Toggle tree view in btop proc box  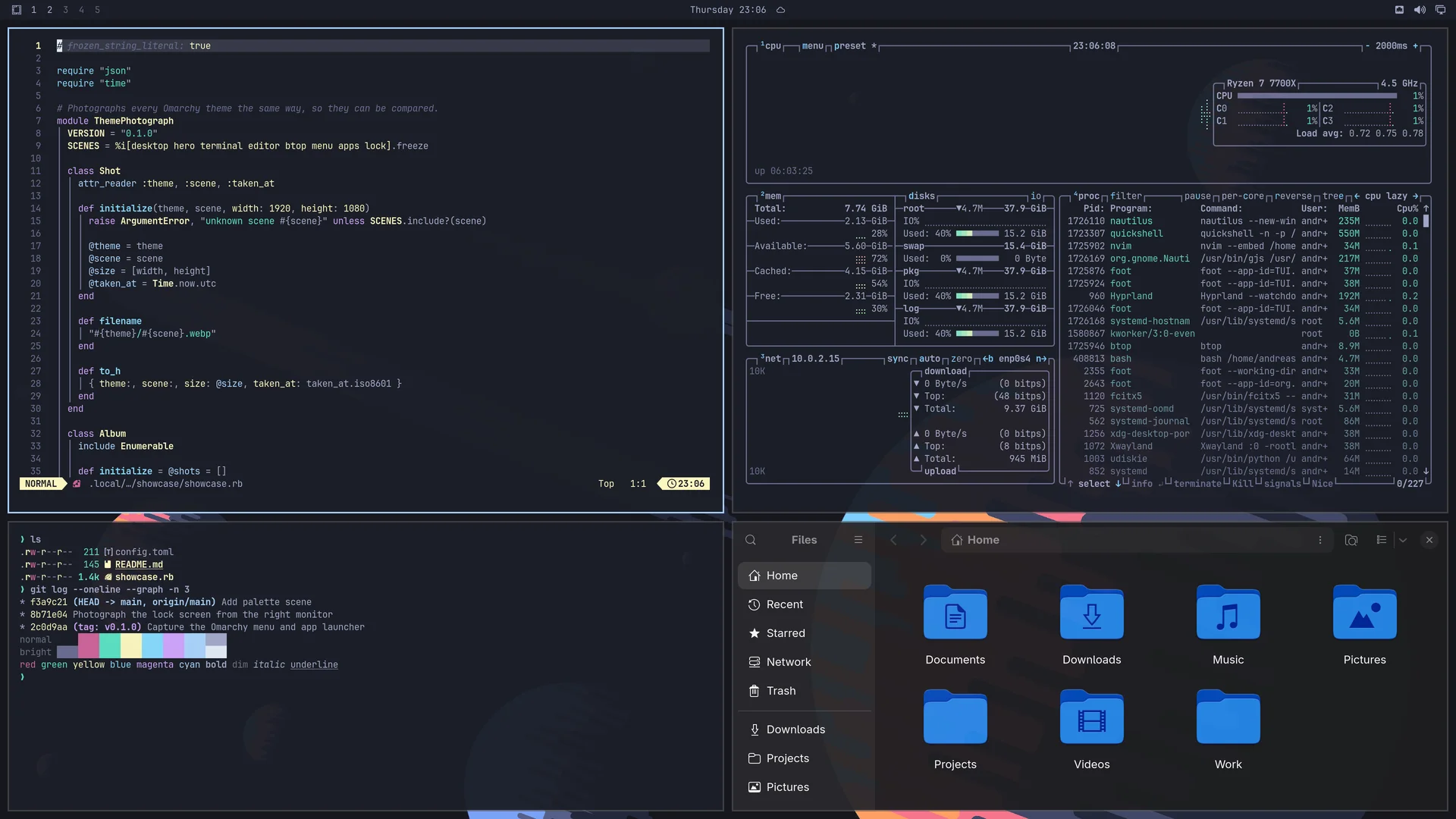pyautogui.click(x=1333, y=196)
